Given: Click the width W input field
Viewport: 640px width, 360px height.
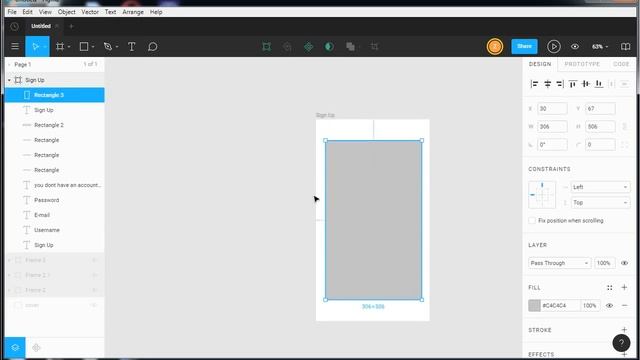Looking at the screenshot, I should 552,127.
